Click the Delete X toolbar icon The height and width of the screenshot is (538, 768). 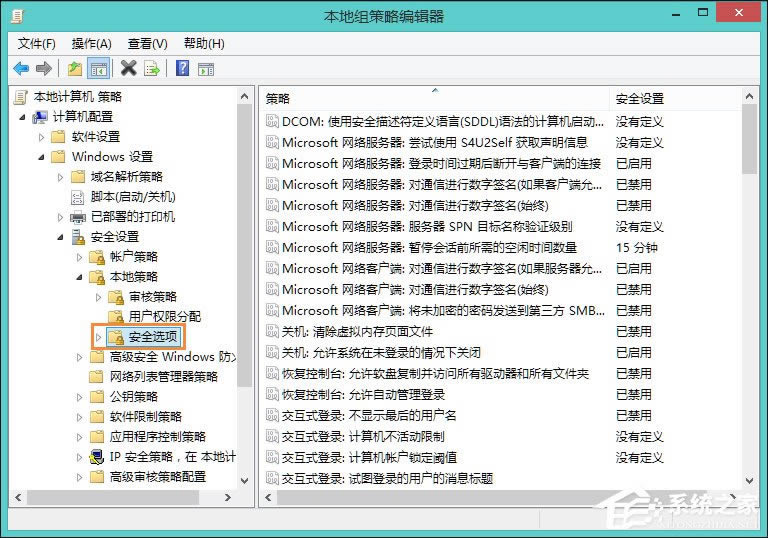(128, 68)
